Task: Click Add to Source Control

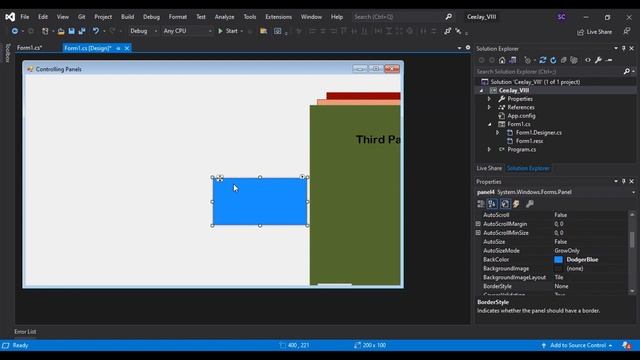Action: 578,345
